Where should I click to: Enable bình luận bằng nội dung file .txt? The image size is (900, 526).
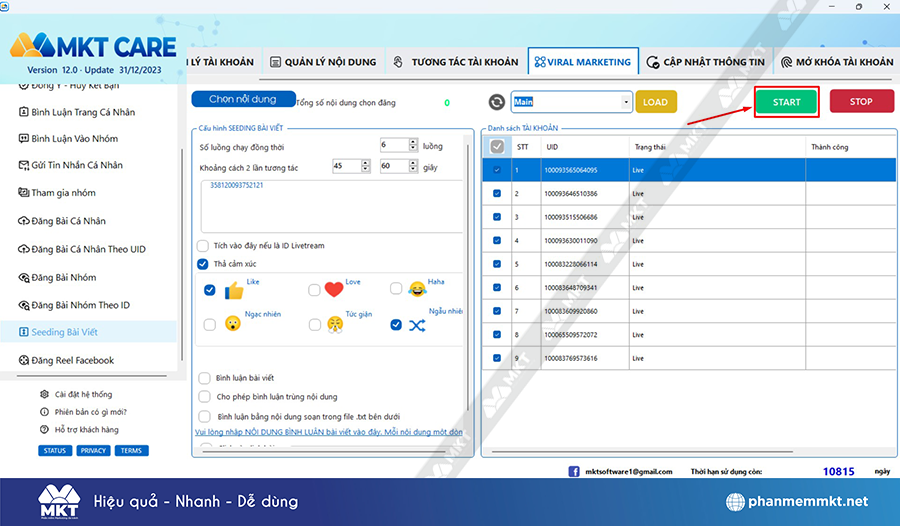tap(204, 416)
